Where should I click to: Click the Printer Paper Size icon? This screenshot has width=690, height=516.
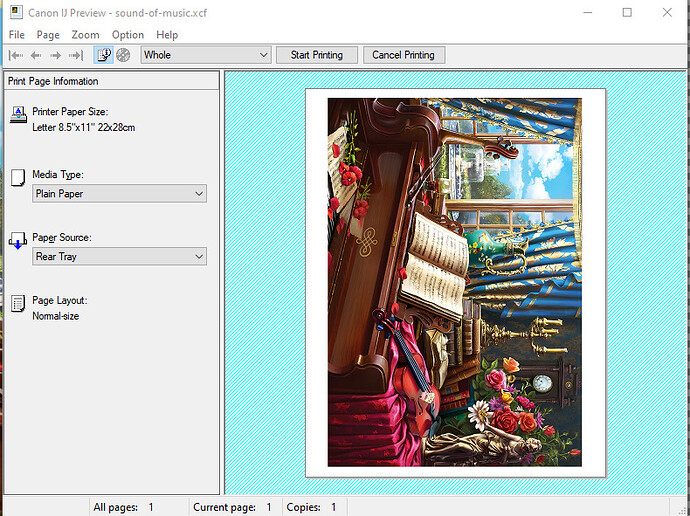point(17,114)
